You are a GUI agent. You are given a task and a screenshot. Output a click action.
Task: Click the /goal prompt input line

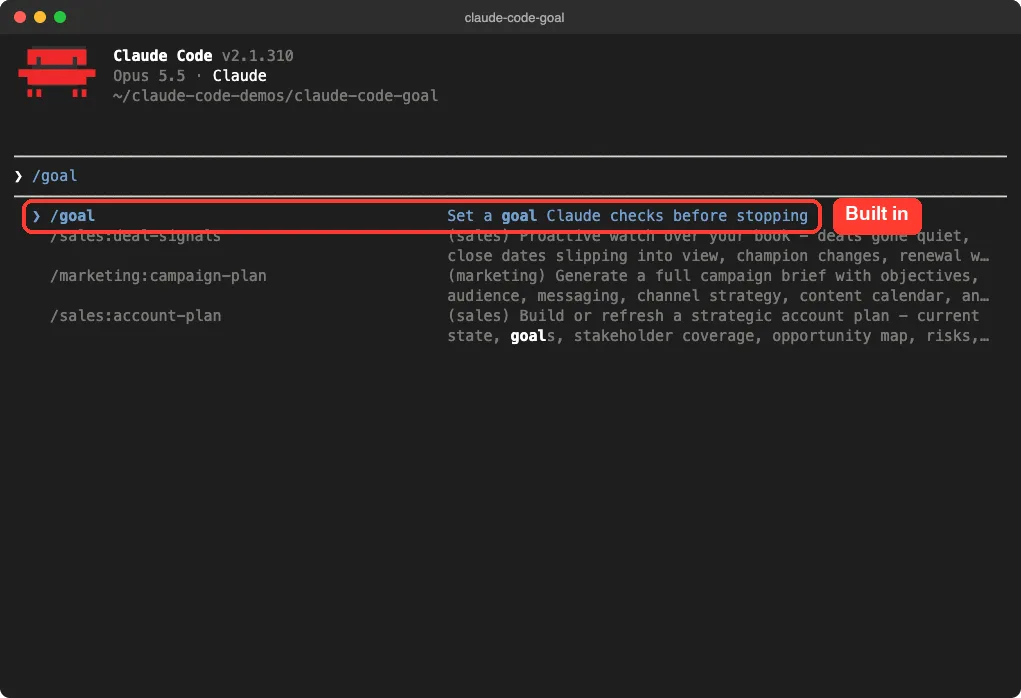510,176
